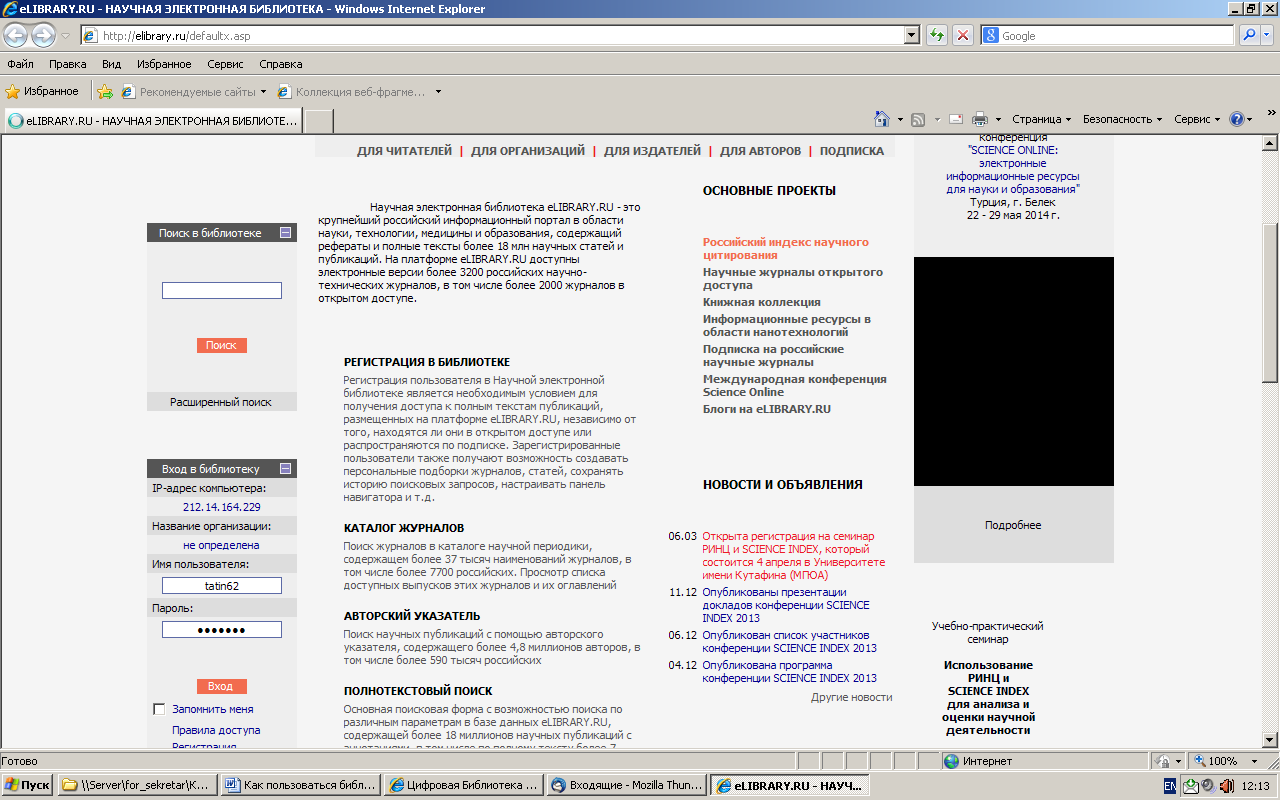Toggle the Запомнить меня checkbox
This screenshot has width=1280, height=800.
(159, 709)
